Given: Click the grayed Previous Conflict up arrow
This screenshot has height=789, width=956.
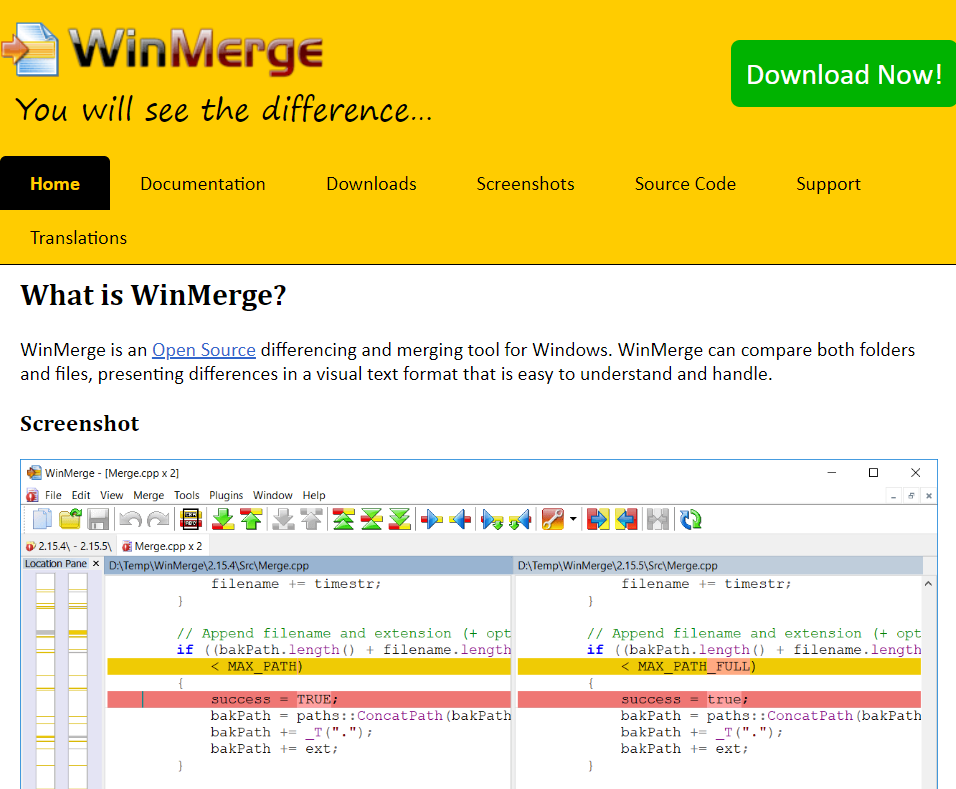Looking at the screenshot, I should (x=312, y=519).
